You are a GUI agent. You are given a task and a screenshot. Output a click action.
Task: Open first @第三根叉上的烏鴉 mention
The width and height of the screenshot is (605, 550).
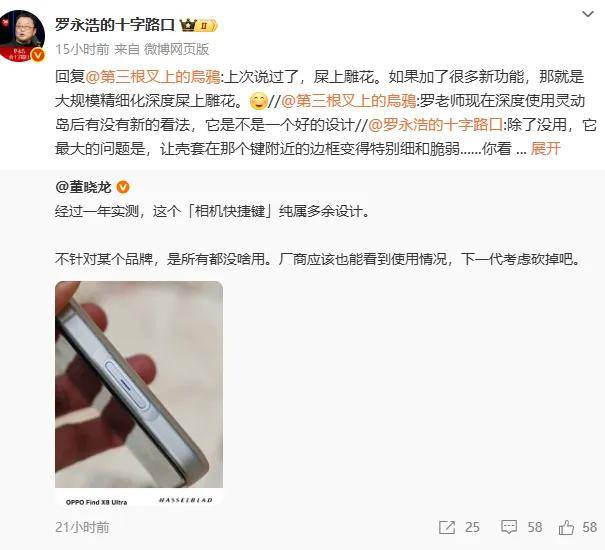[x=153, y=77]
